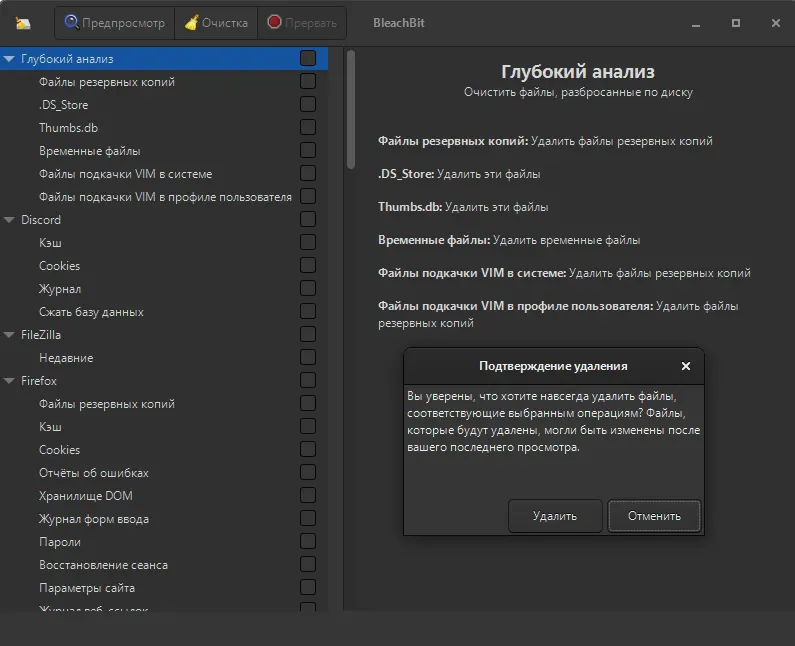Check the Firefox Cookies checkbox
795x646 pixels.
[308, 450]
